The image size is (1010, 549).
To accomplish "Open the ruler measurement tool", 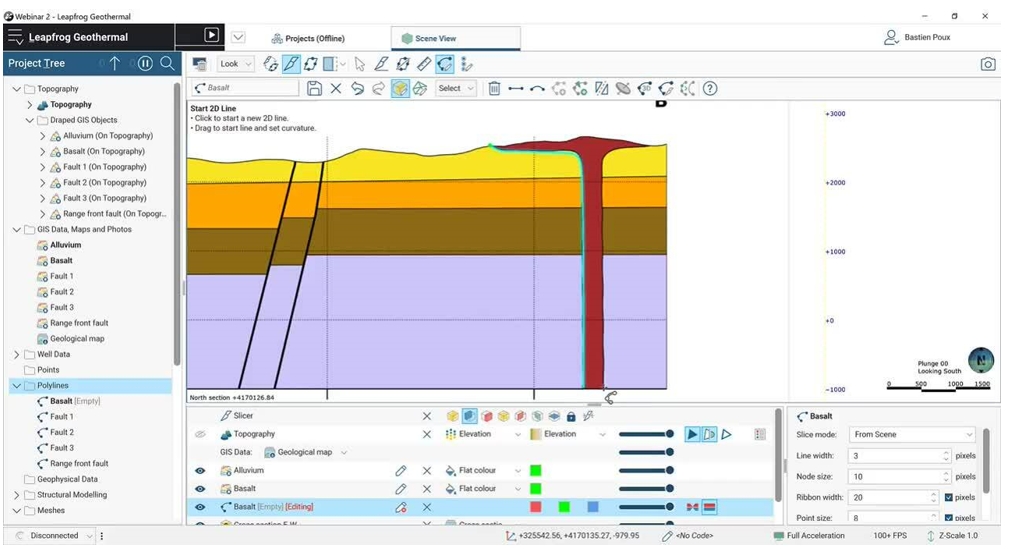I will point(424,64).
